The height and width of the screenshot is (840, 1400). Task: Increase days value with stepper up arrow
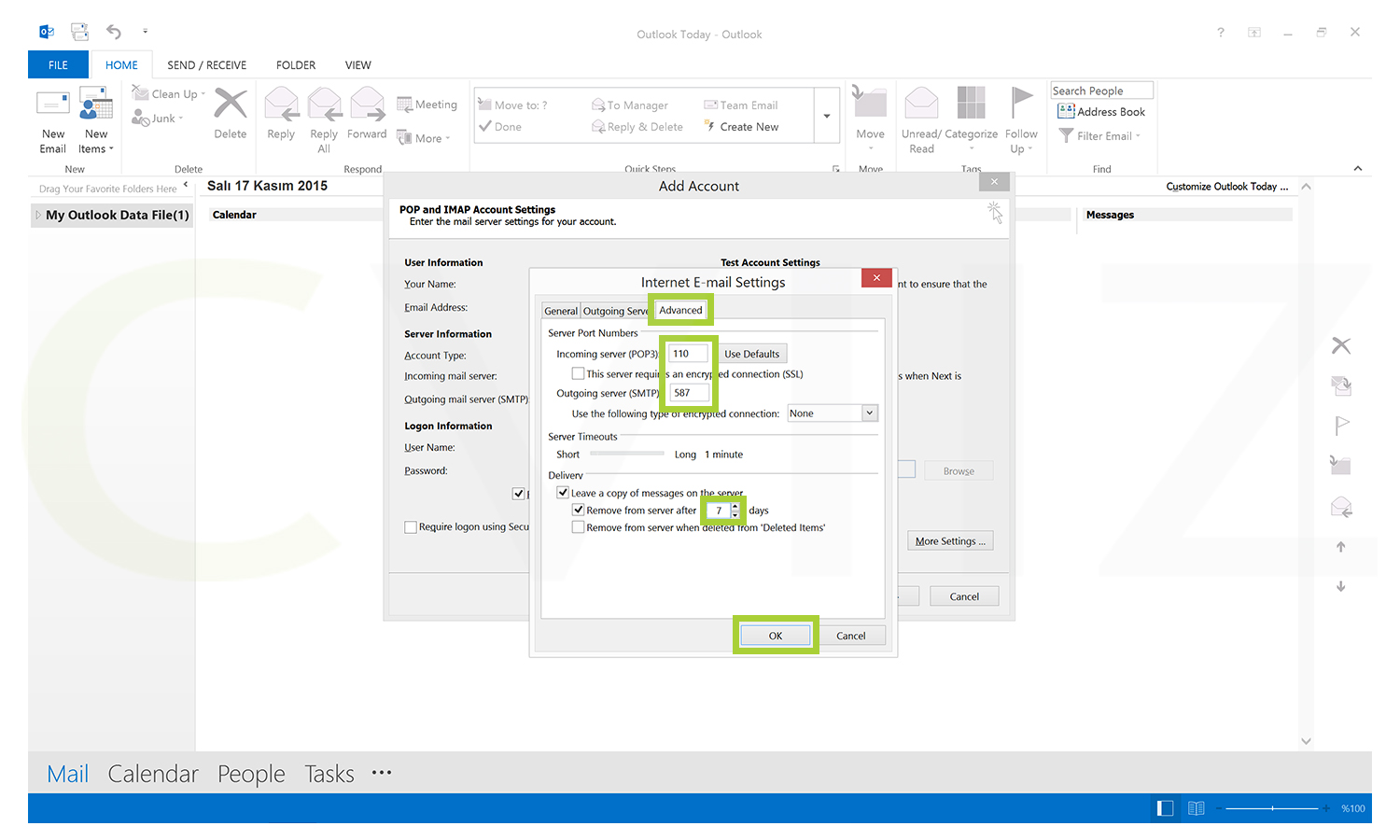[735, 506]
